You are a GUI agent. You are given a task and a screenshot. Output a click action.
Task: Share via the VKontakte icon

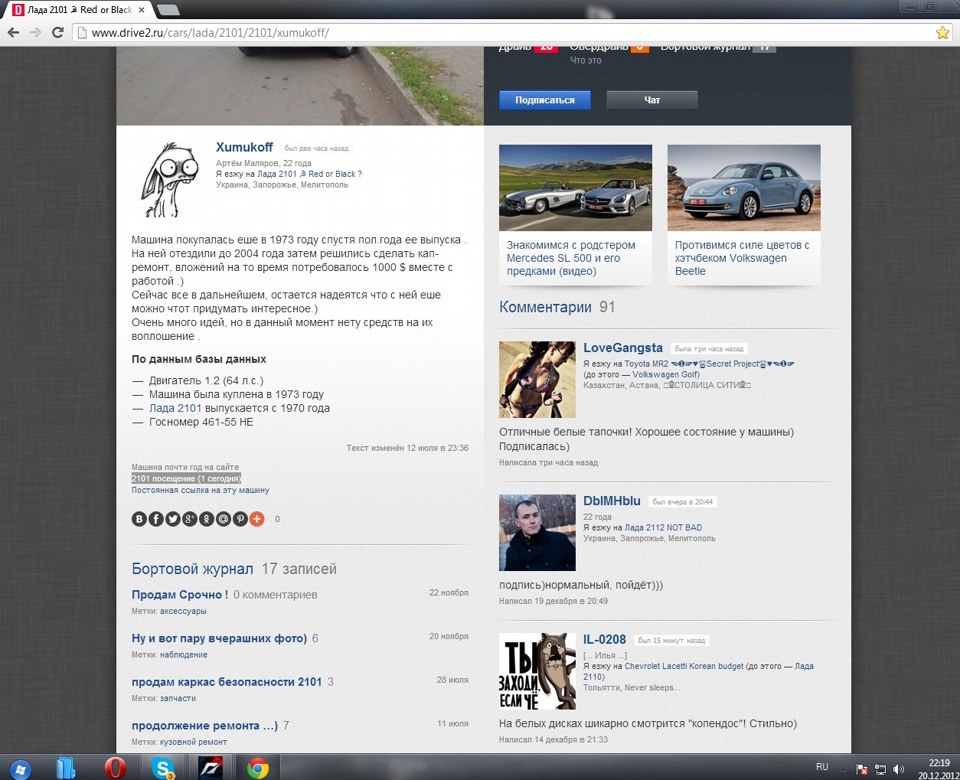point(139,519)
